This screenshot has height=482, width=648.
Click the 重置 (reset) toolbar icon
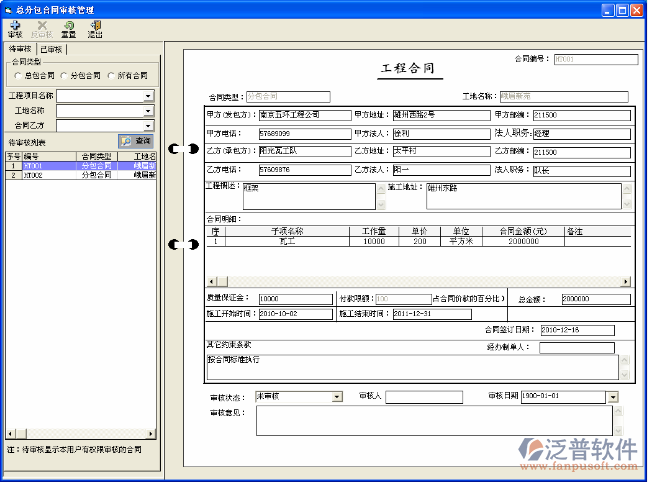click(x=68, y=28)
